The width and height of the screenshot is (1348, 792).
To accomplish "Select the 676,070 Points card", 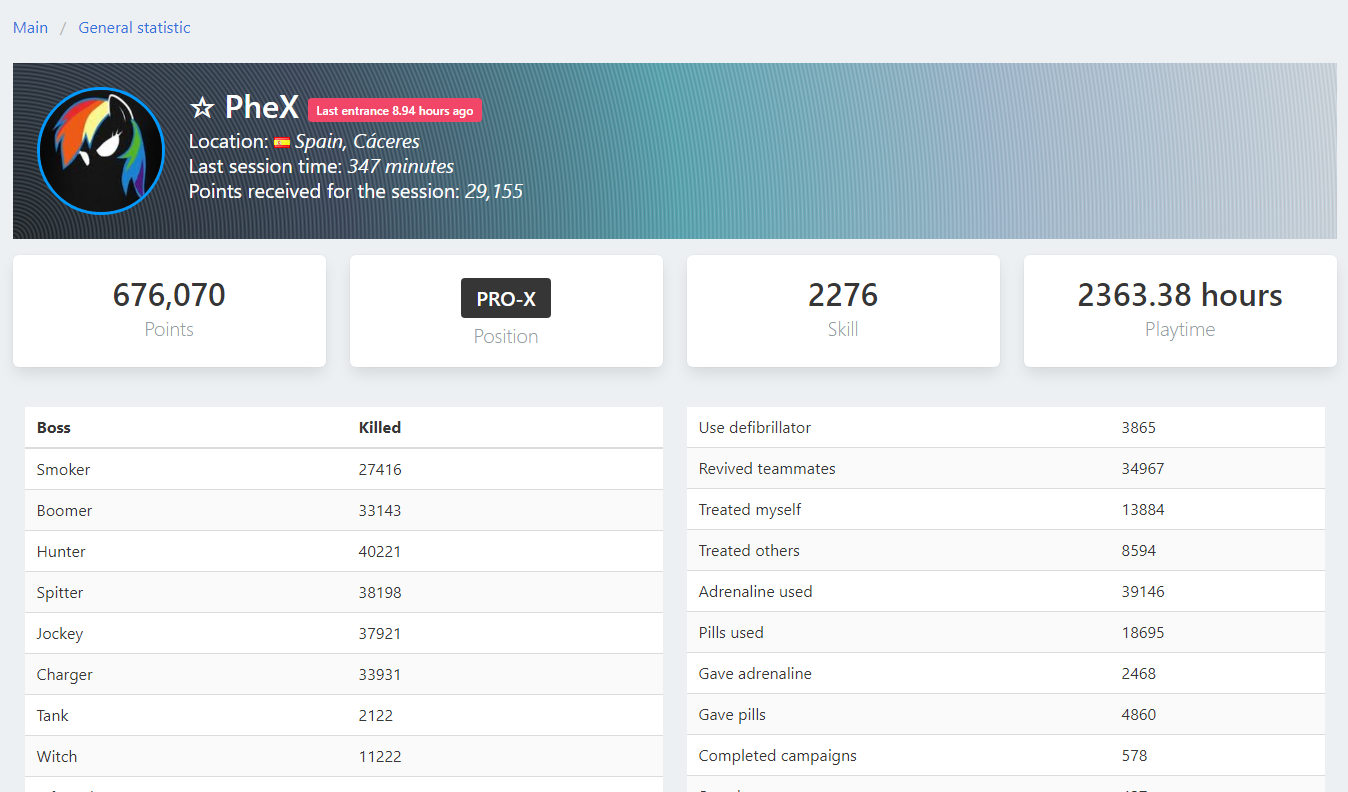I will (x=169, y=311).
